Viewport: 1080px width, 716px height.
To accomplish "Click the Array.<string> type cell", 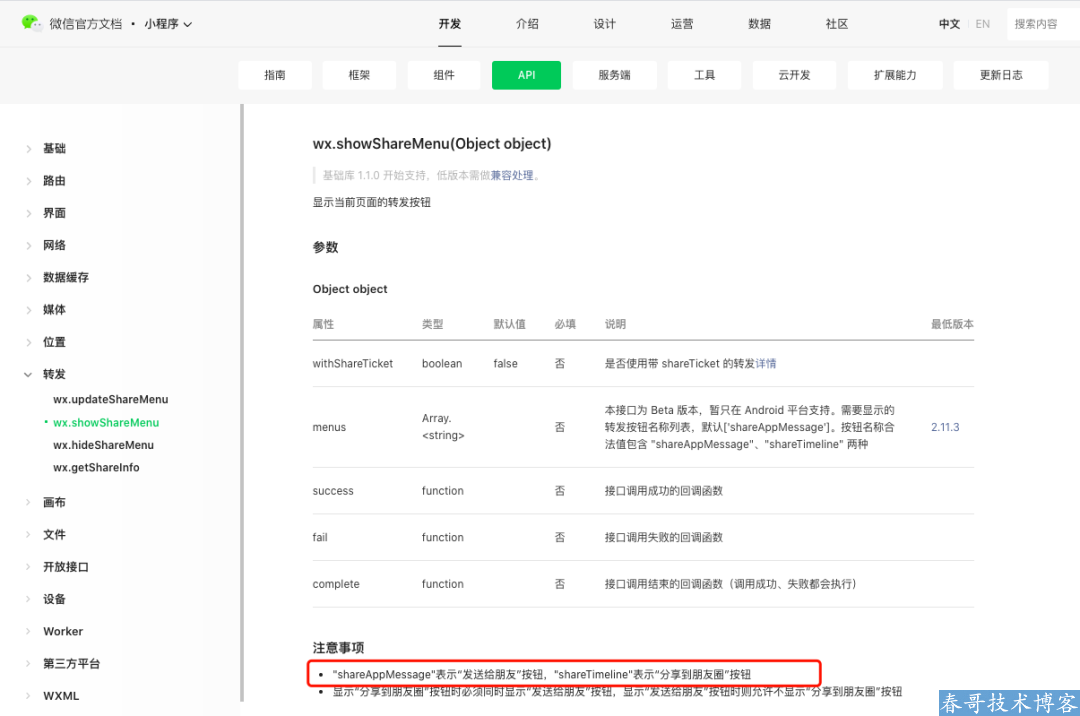I will click(x=443, y=427).
